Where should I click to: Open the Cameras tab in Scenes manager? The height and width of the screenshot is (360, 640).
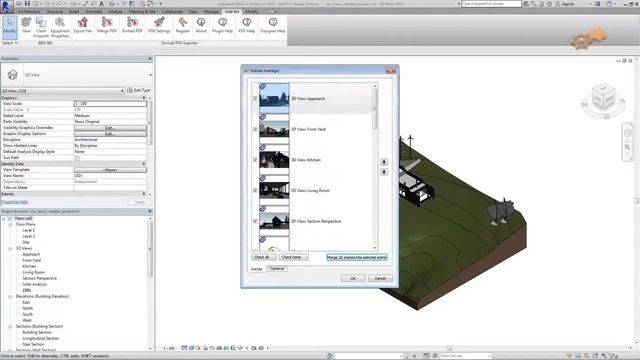pyautogui.click(x=277, y=269)
